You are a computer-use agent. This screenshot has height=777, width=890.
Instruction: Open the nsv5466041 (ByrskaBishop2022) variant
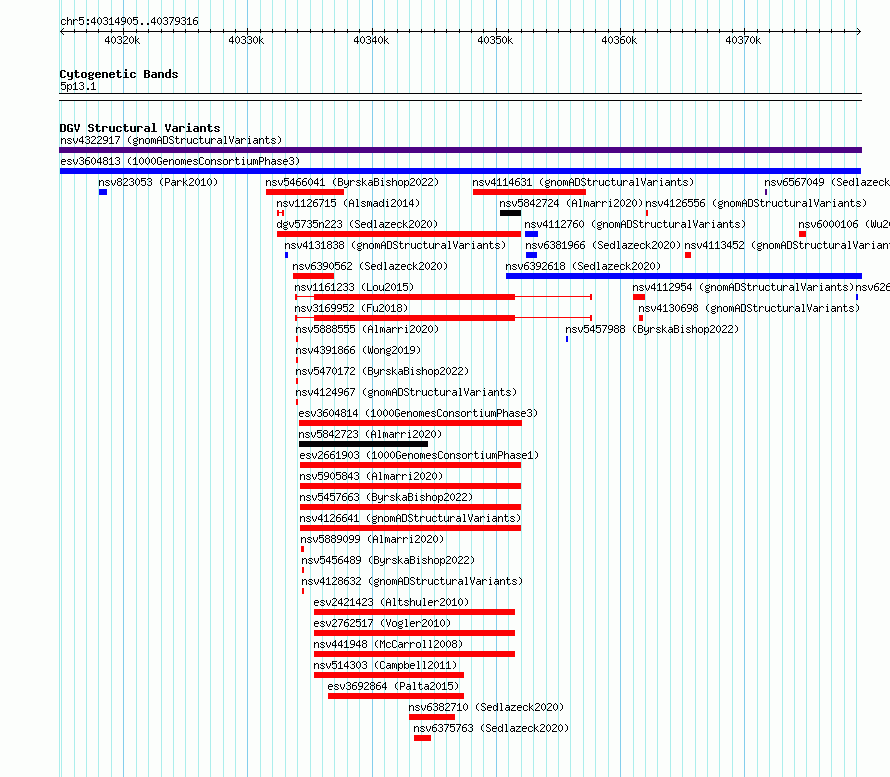(x=352, y=182)
